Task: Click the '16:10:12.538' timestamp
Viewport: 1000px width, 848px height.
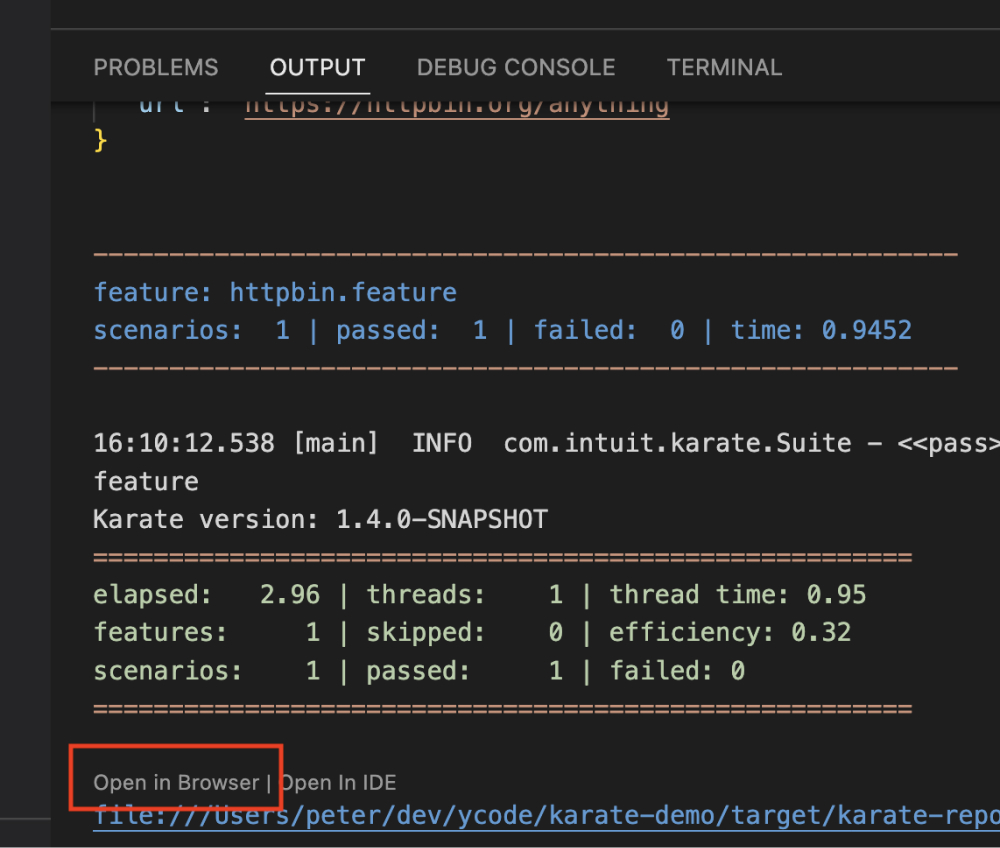Action: point(184,443)
